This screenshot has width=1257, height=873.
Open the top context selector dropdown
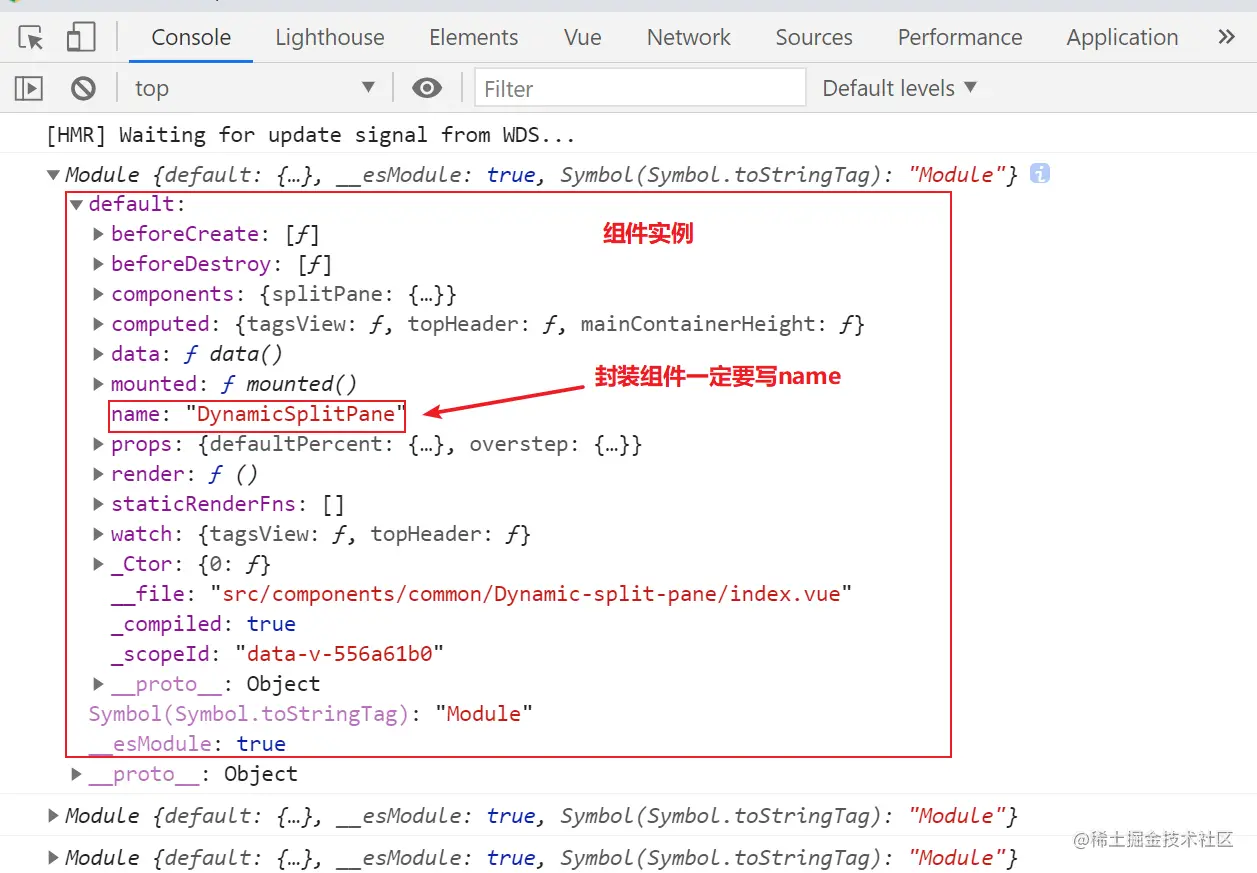[255, 88]
